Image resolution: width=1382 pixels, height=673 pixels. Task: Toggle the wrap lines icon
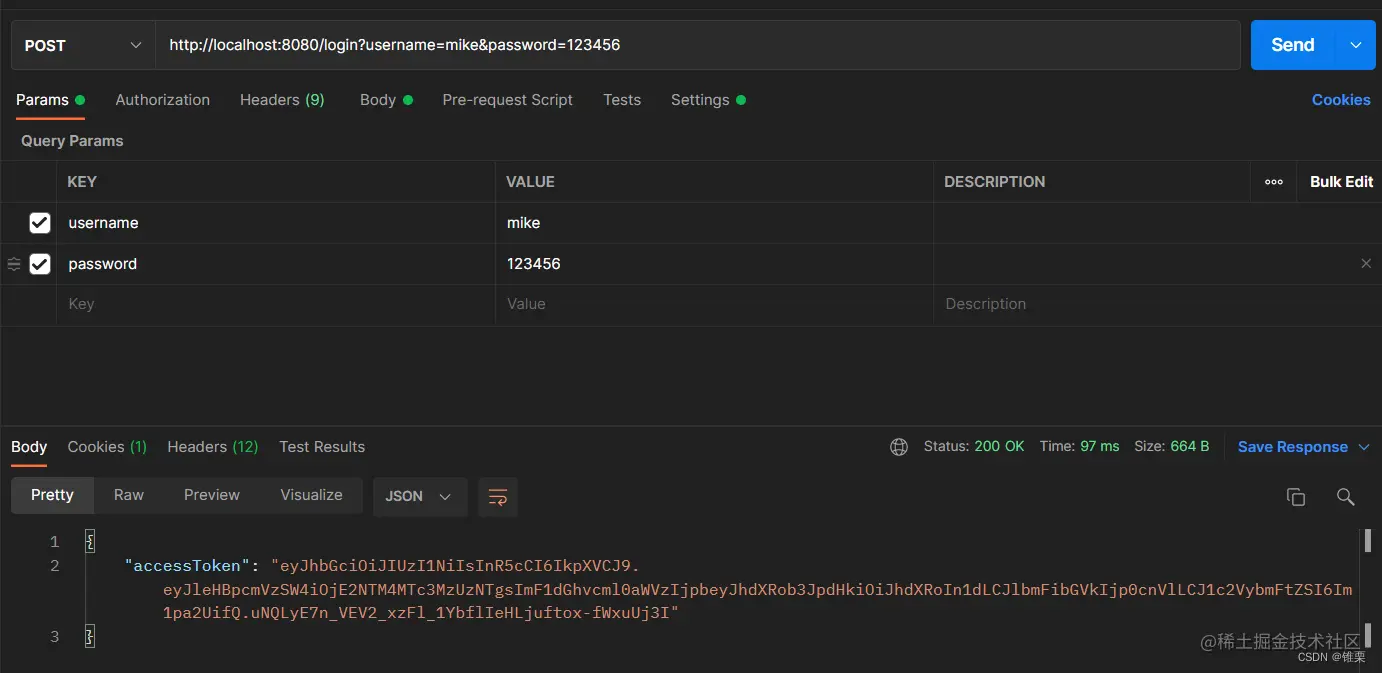[x=498, y=496]
